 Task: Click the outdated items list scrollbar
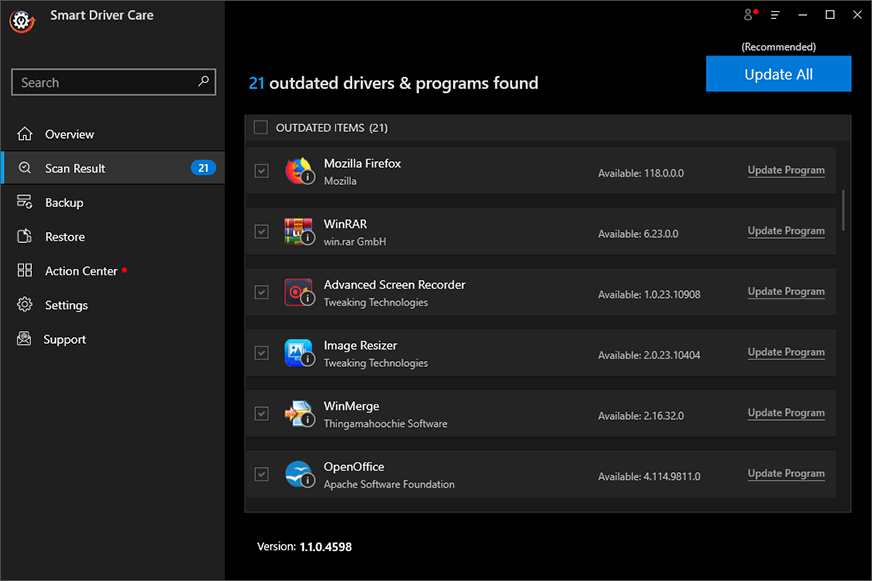(844, 210)
